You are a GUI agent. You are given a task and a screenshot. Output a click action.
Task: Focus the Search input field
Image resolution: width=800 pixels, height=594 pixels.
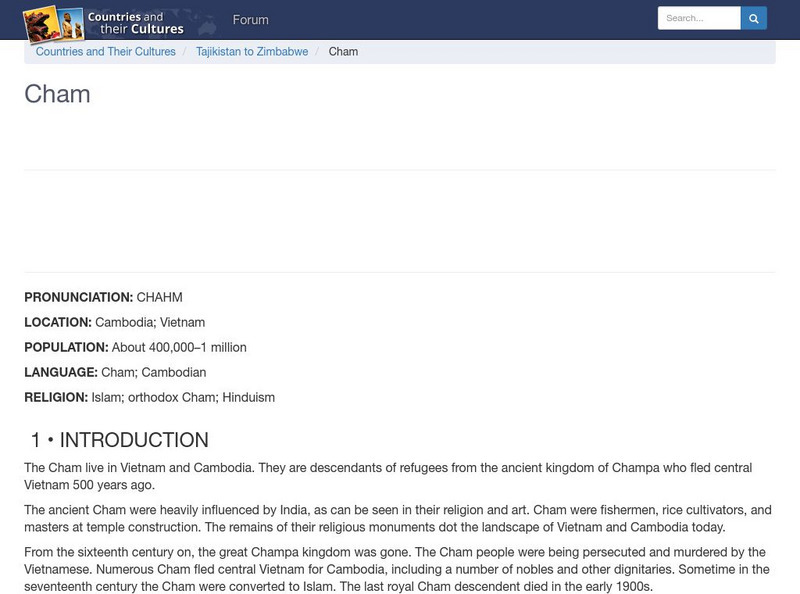click(699, 18)
